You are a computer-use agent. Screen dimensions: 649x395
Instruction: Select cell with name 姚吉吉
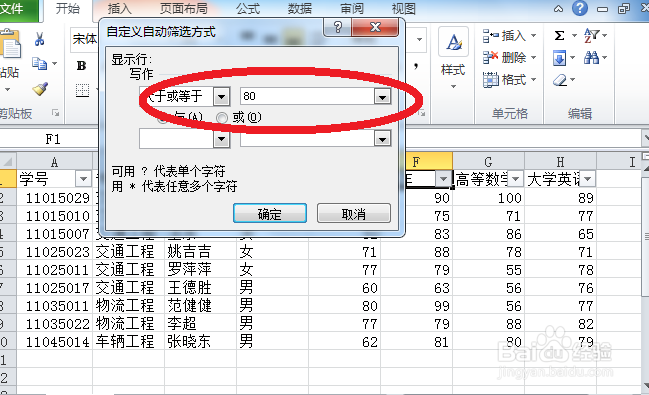pos(200,252)
